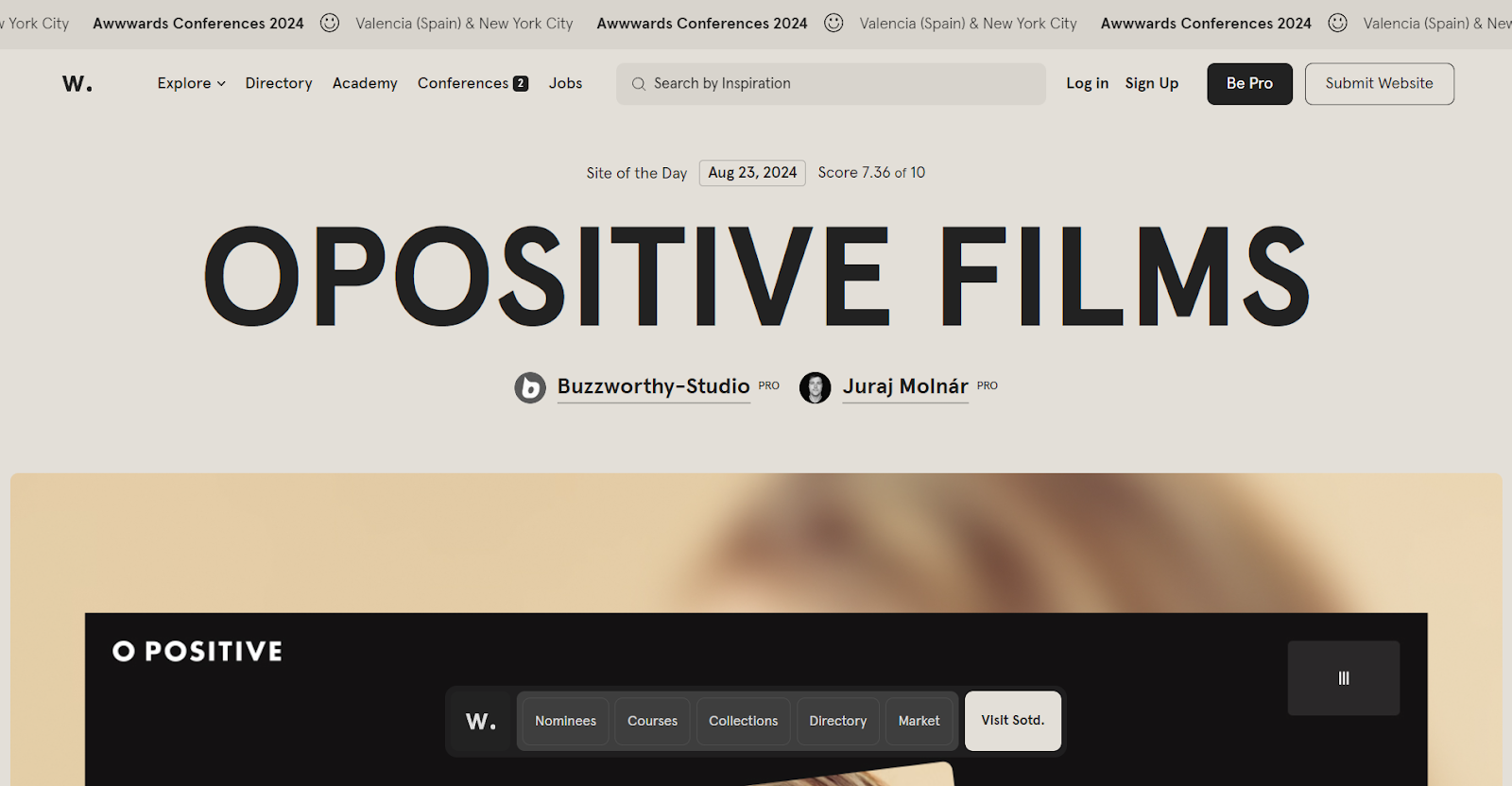Click the O POSITIVE logo in preview
Image resolution: width=1512 pixels, height=786 pixels.
click(x=198, y=651)
